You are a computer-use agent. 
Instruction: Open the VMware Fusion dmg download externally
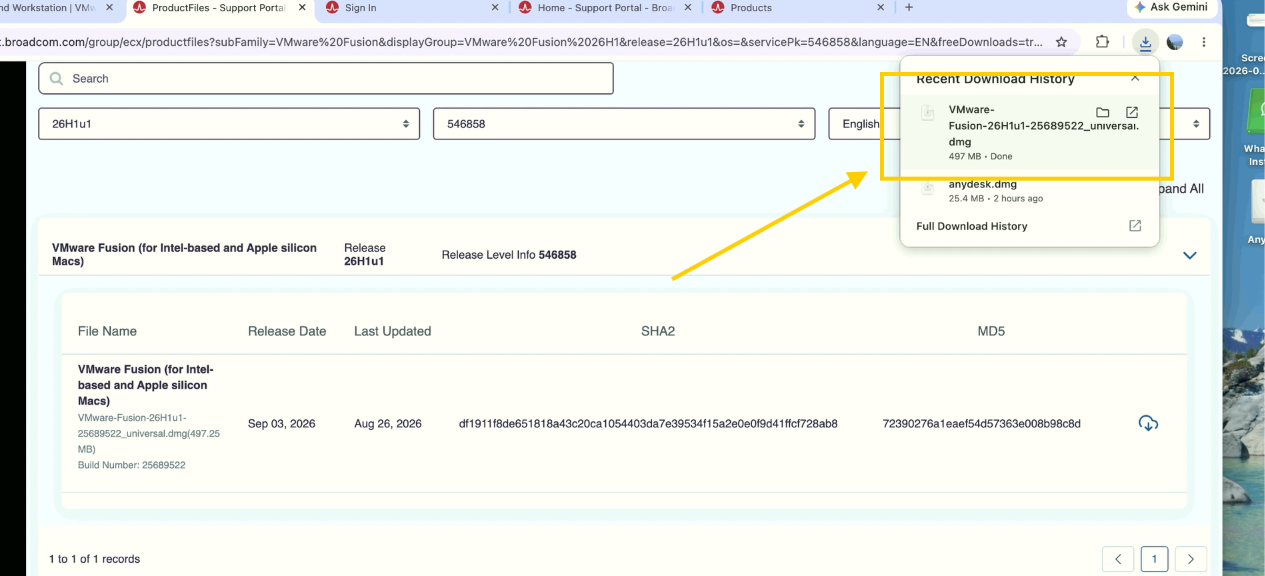coord(1132,112)
